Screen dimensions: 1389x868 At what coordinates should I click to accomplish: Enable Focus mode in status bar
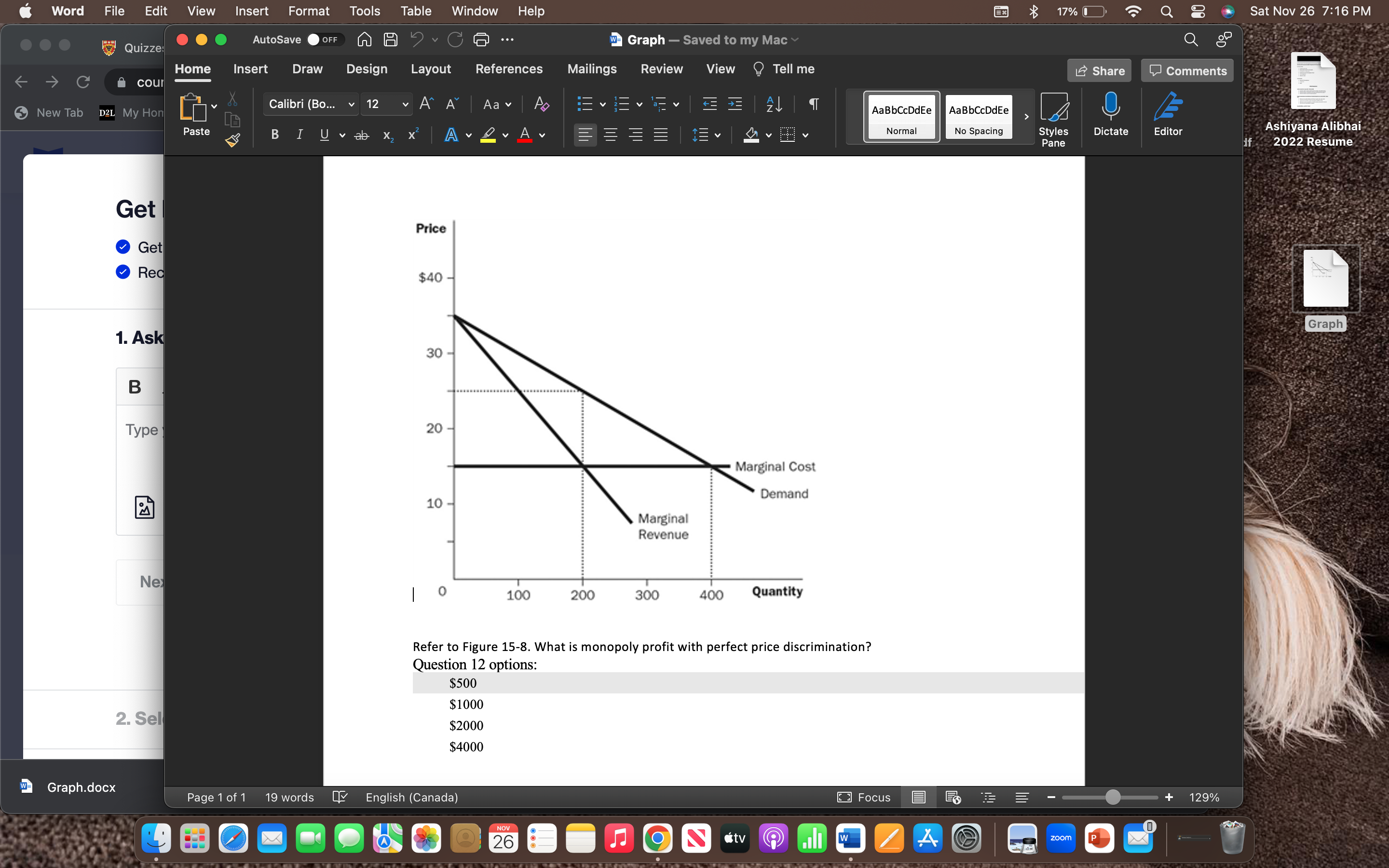864,798
